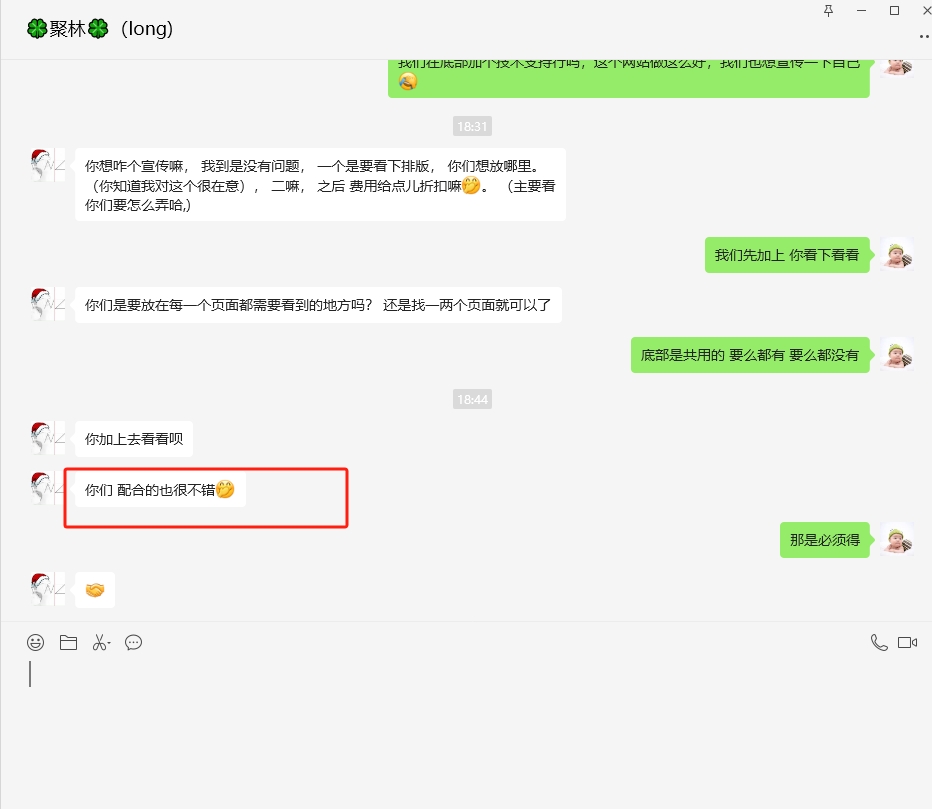Start a video call
932x809 pixels.
[x=907, y=643]
